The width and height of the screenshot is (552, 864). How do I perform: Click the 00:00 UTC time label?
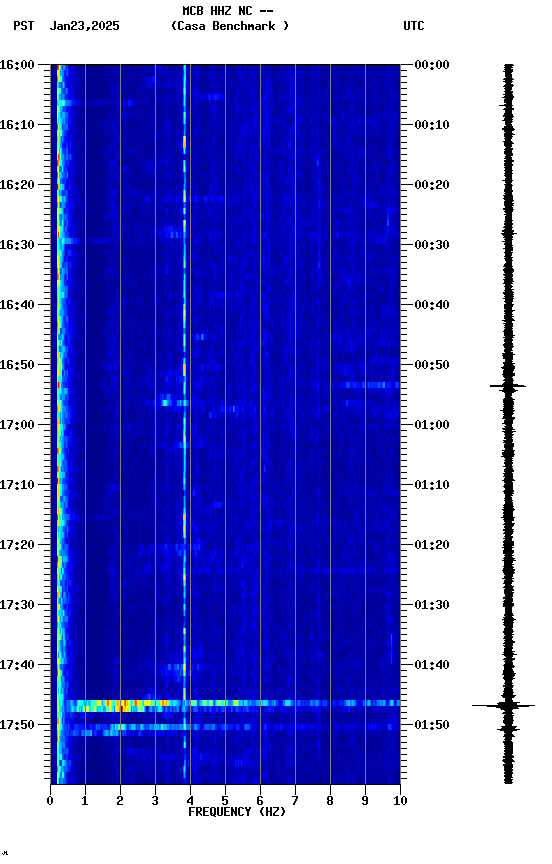432,65
